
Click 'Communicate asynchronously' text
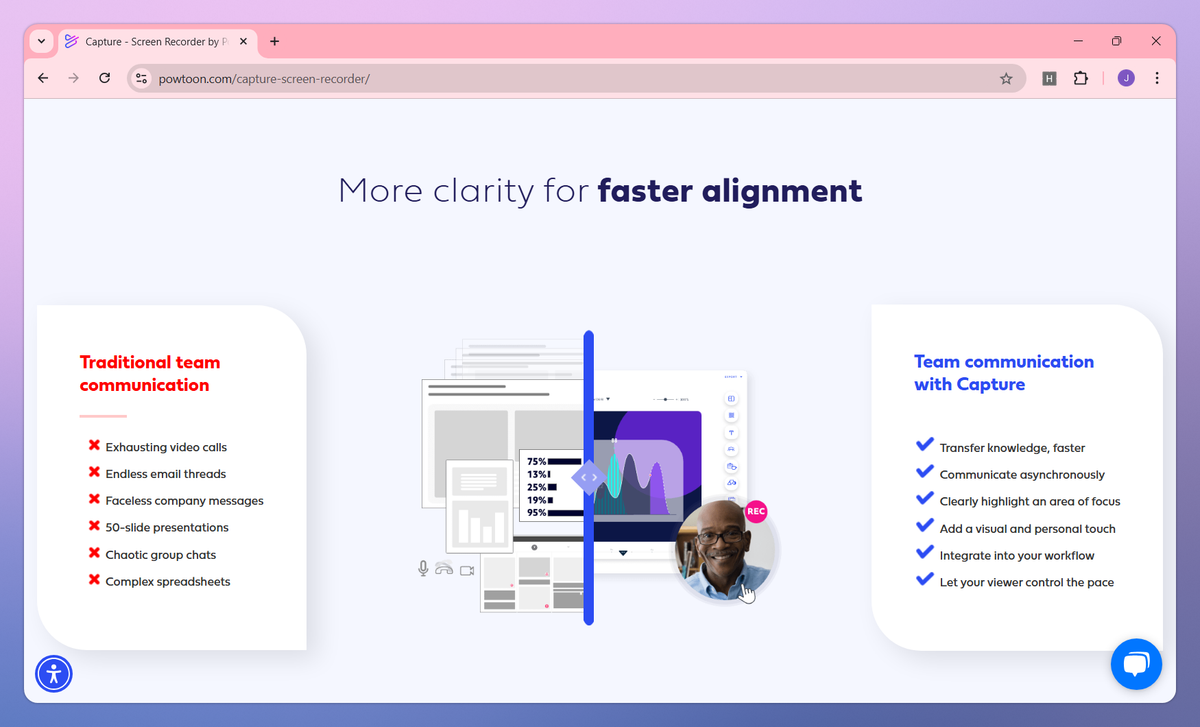coord(1022,475)
